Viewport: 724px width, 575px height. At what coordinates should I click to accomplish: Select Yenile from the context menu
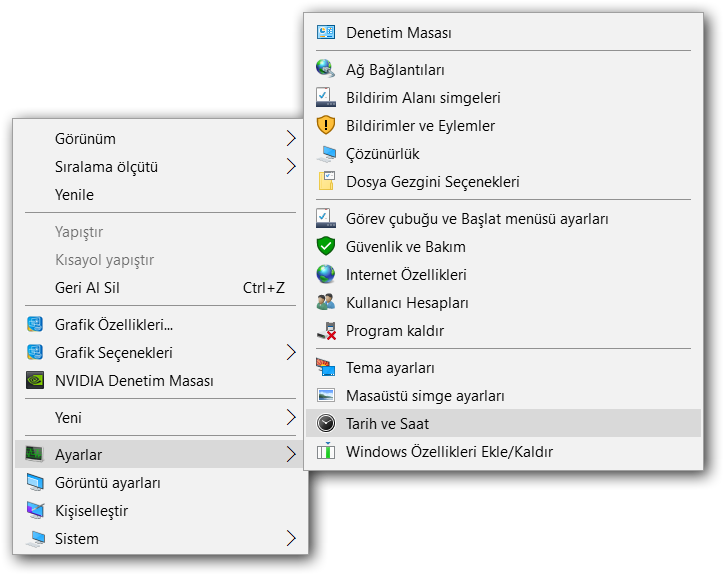75,194
